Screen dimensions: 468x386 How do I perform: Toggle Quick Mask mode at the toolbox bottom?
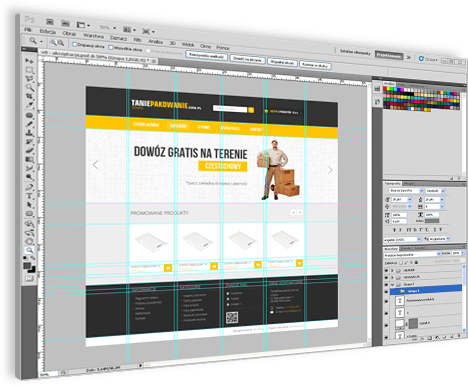(29, 279)
